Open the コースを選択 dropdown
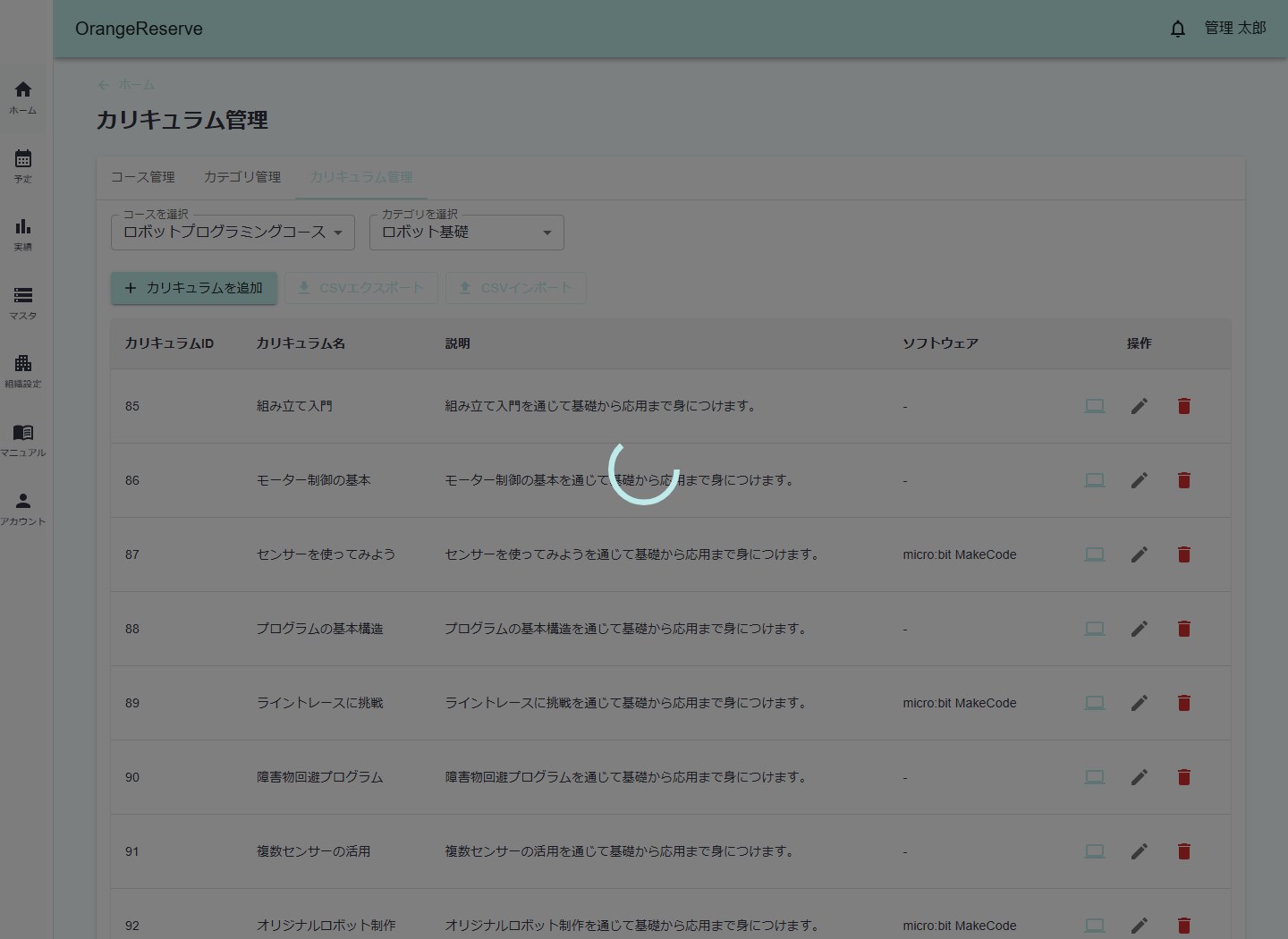1288x939 pixels. (233, 233)
